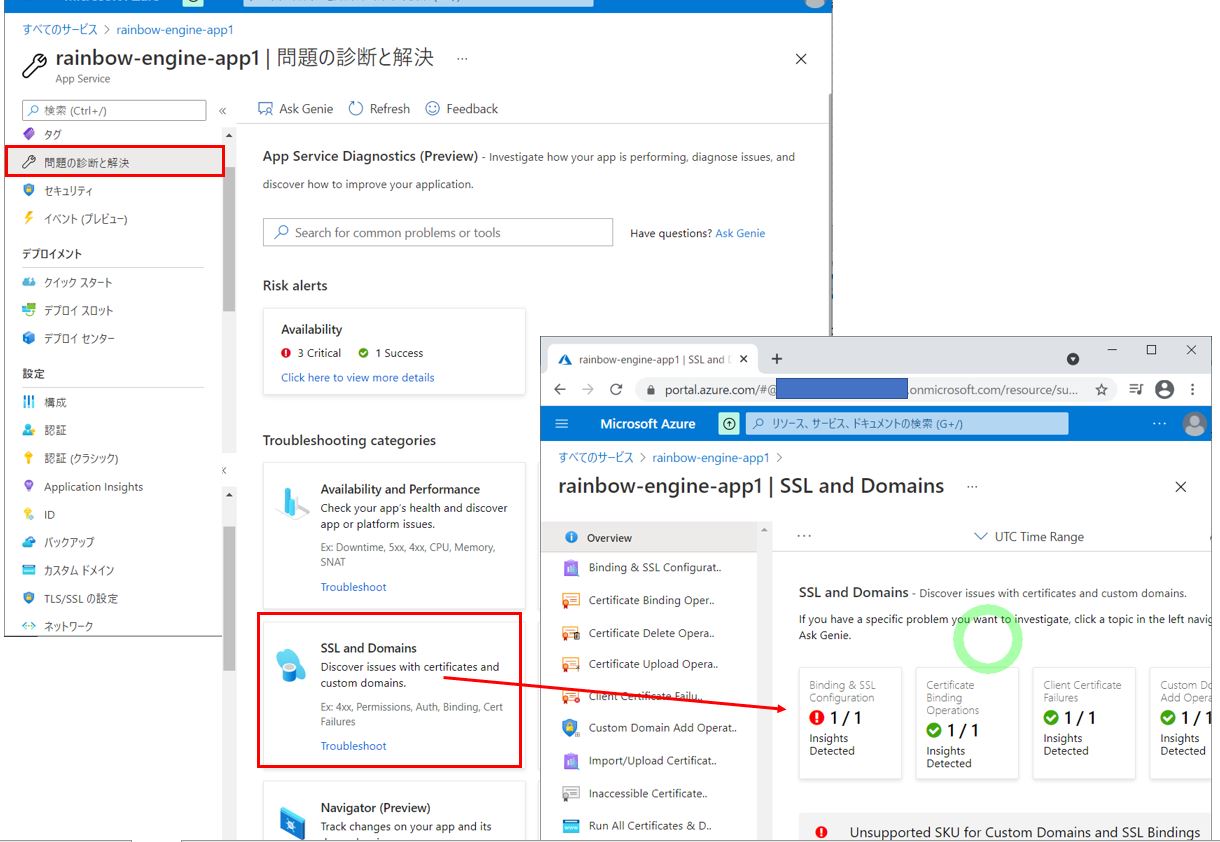Click Troubleshoot under Availability and Performance
Screen dimensions: 1220x842
click(x=353, y=587)
